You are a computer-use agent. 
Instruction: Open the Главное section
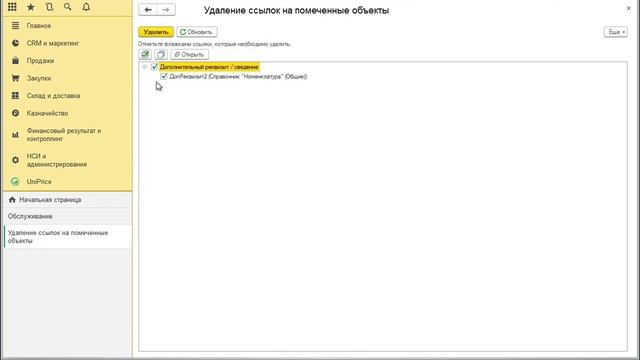pos(39,26)
